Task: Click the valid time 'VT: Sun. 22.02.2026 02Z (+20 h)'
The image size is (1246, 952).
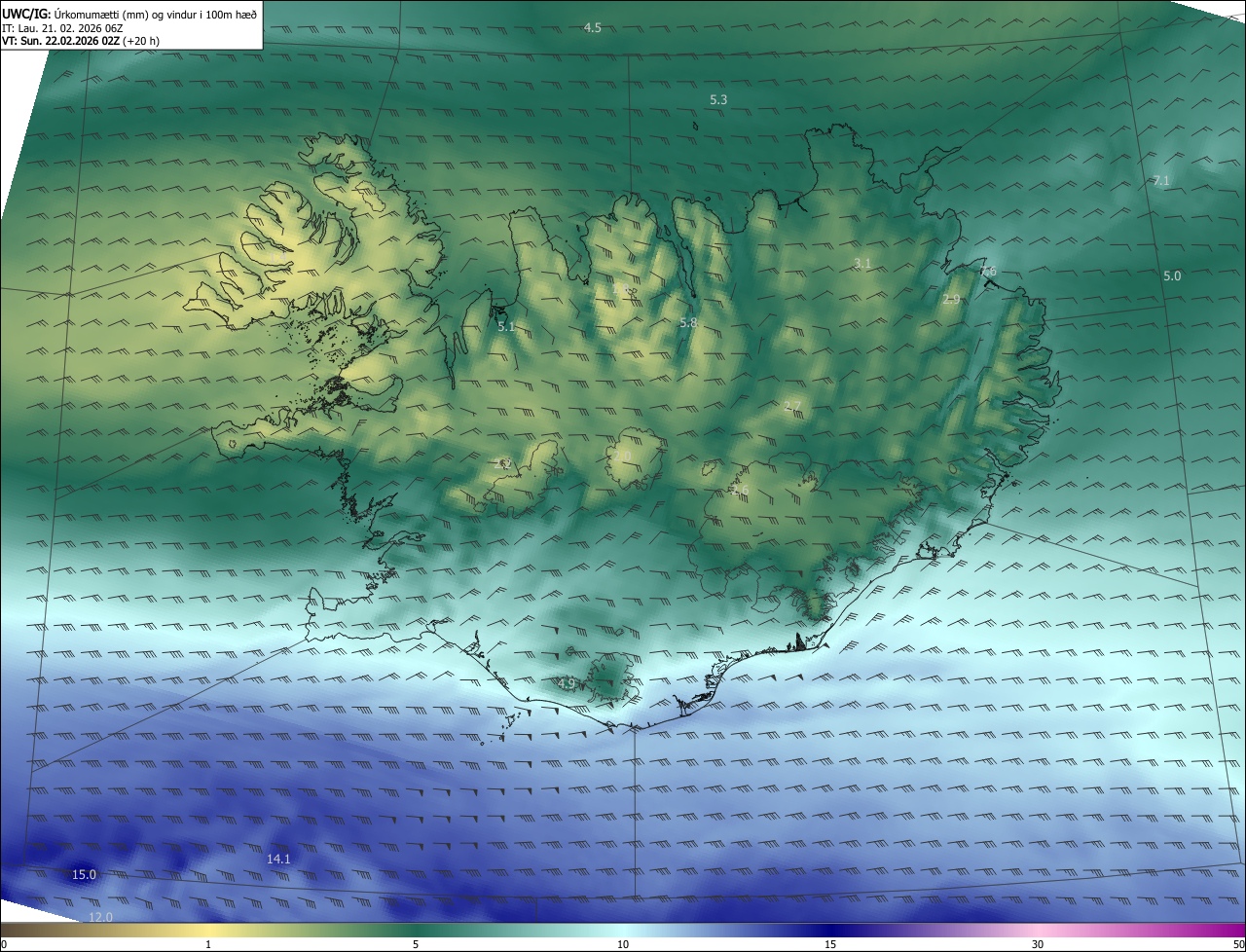Action: [x=82, y=41]
